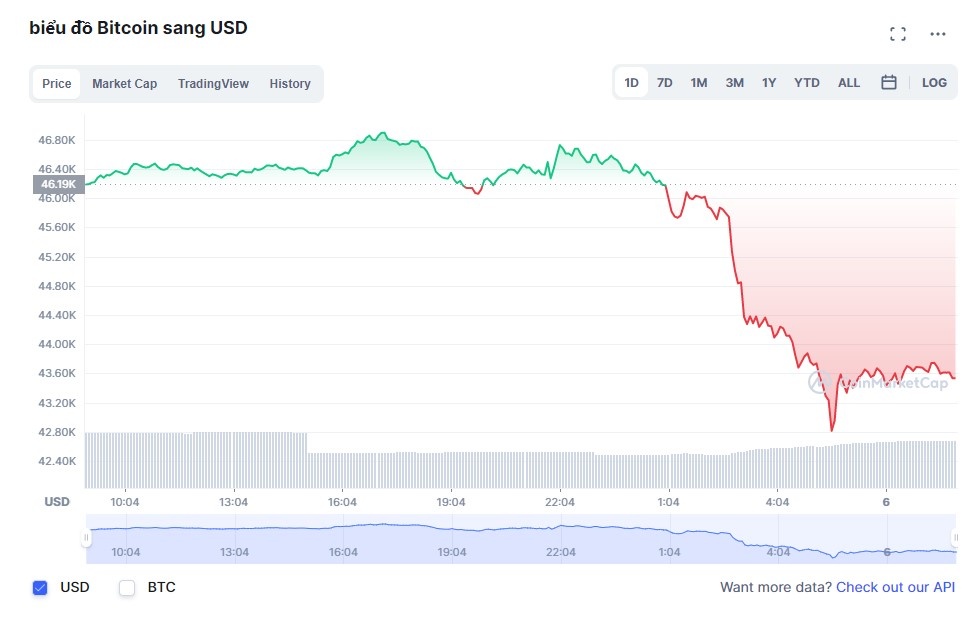The width and height of the screenshot is (976, 627).
Task: Switch the chart to LOG scale
Action: [934, 83]
